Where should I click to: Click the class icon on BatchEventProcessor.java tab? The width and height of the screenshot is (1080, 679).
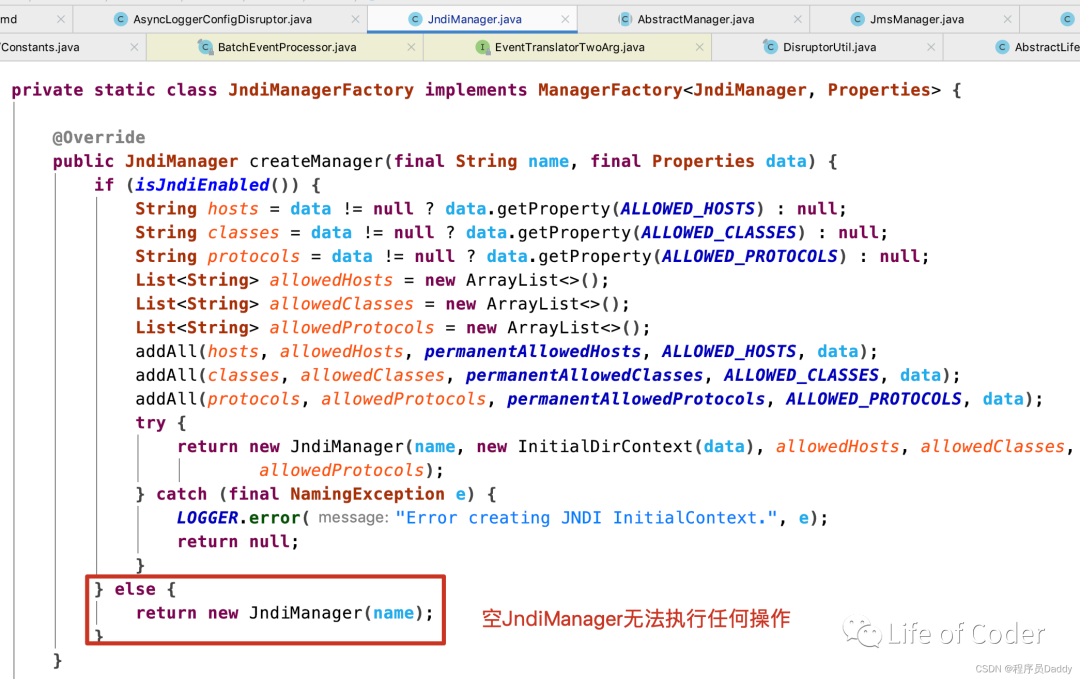tap(205, 47)
